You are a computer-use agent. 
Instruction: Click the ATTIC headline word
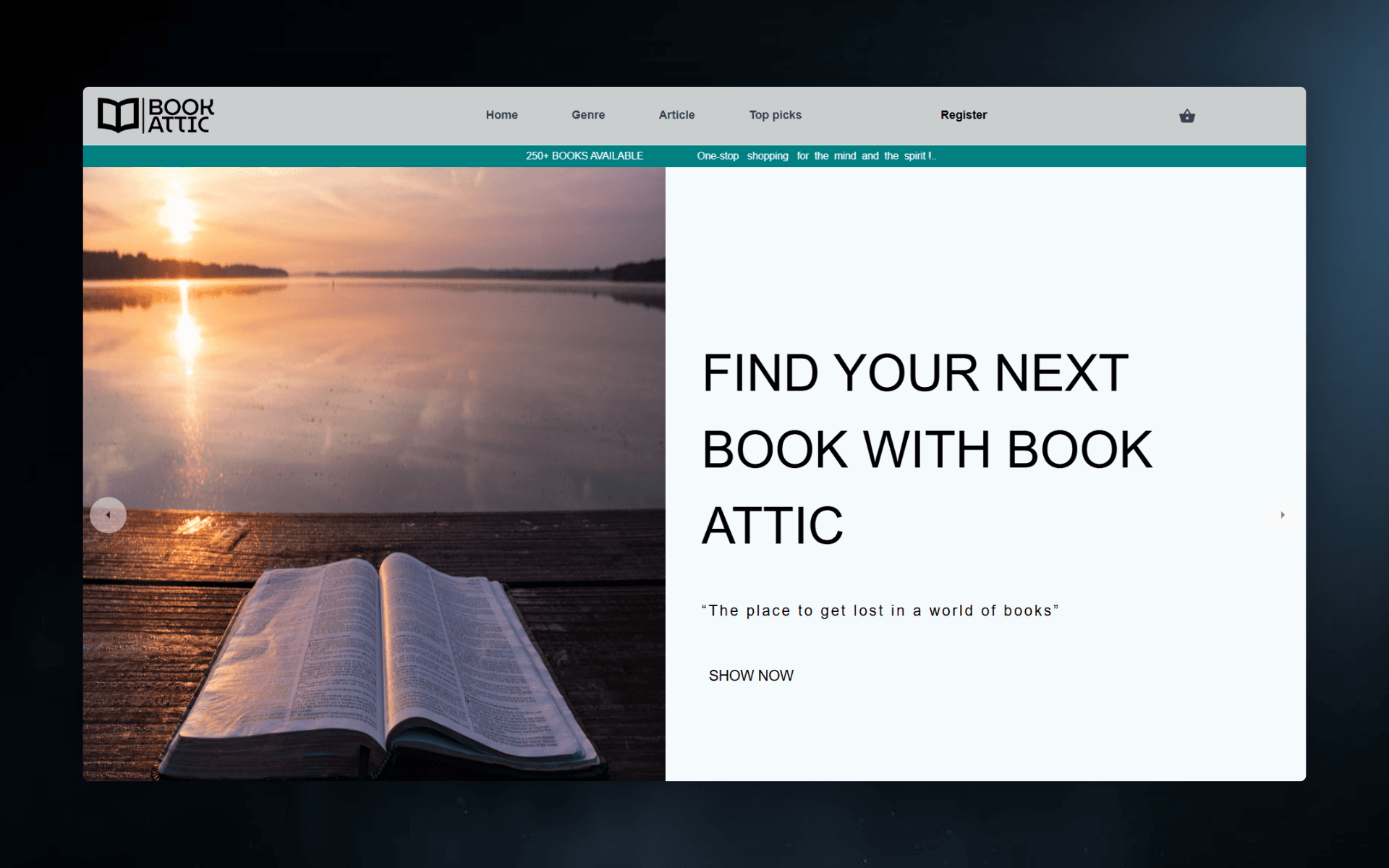click(772, 526)
